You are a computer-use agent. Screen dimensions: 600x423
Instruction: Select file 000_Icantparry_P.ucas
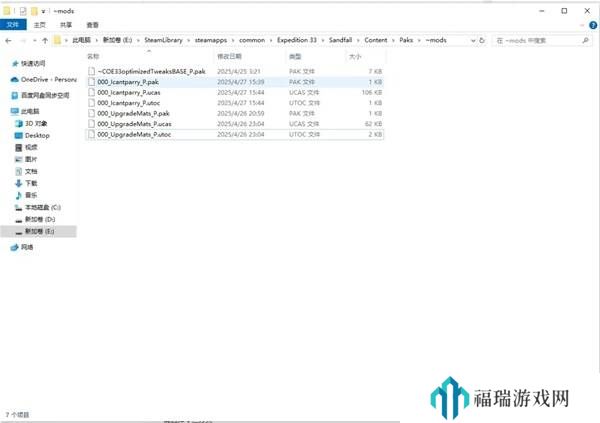coord(129,93)
